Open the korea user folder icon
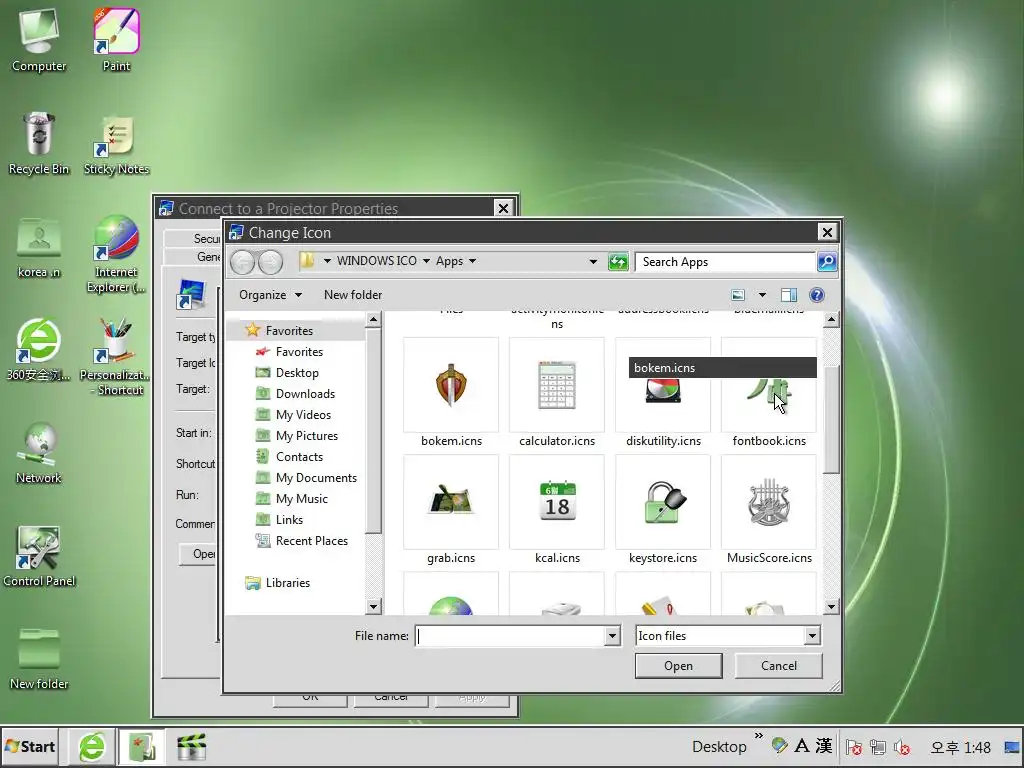The image size is (1024, 768). point(39,247)
